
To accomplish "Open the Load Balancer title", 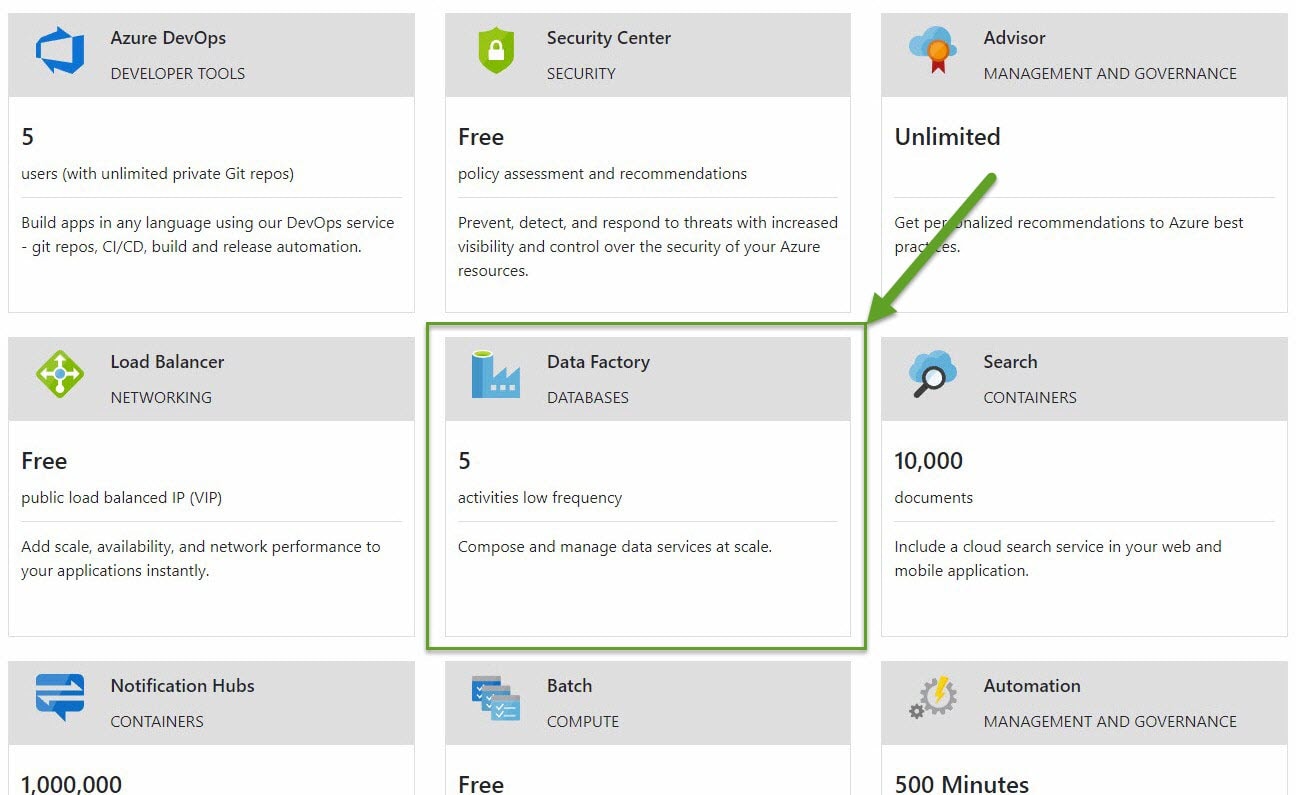I will (167, 362).
